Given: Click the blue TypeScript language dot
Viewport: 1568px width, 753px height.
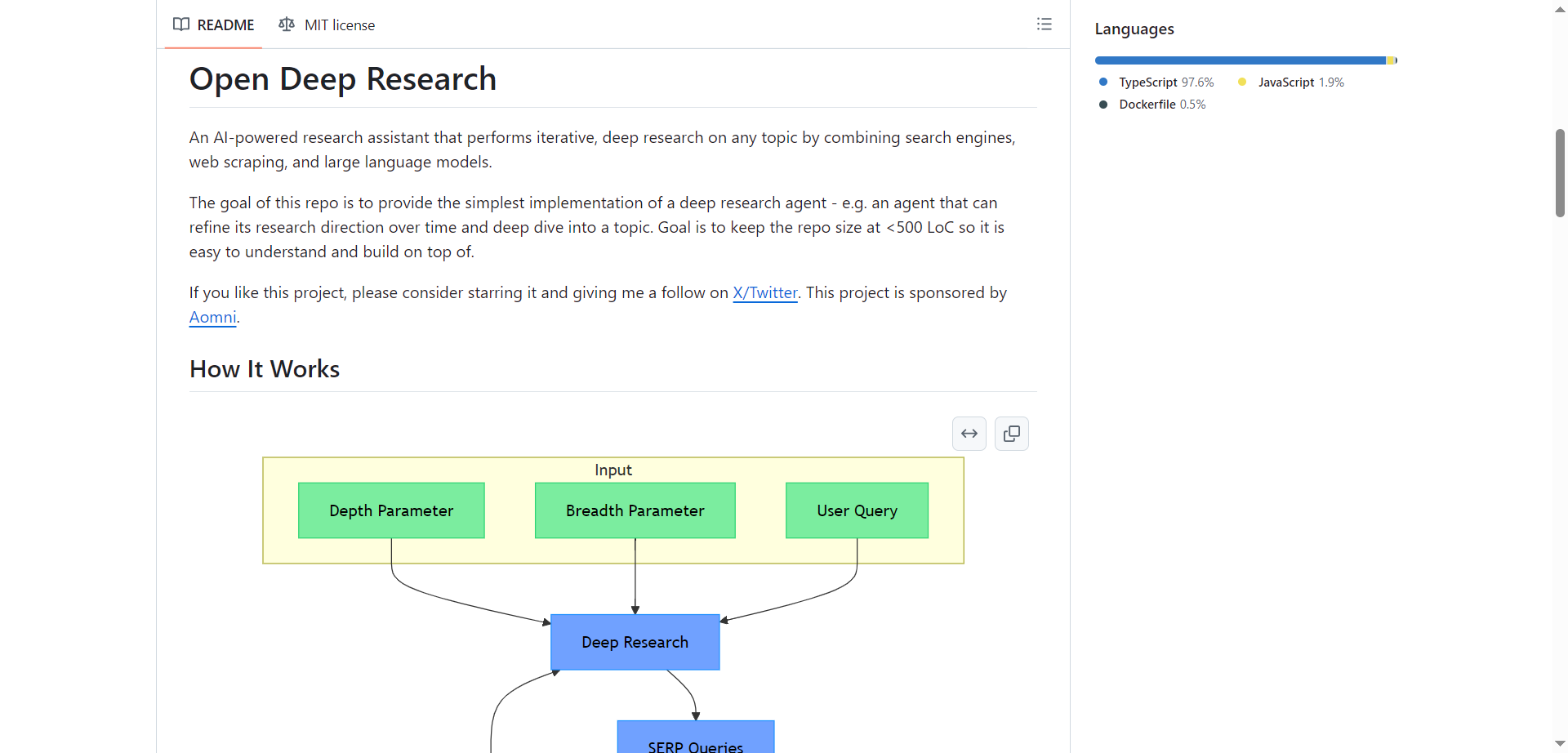Looking at the screenshot, I should click(x=1104, y=82).
